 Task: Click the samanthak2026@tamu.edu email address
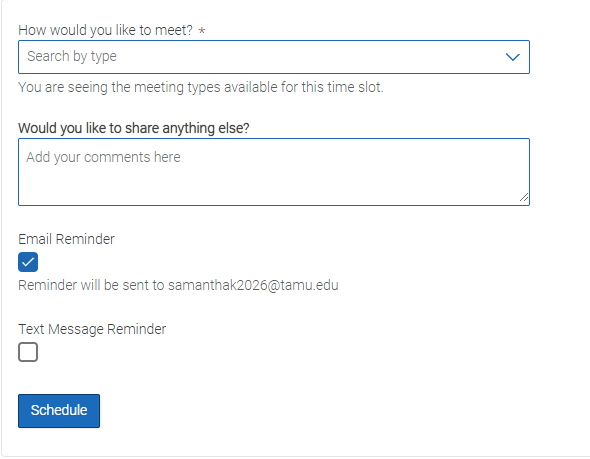click(253, 285)
